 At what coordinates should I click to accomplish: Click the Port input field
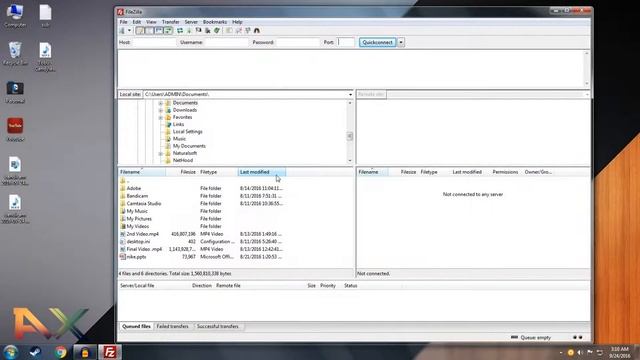tap(346, 42)
